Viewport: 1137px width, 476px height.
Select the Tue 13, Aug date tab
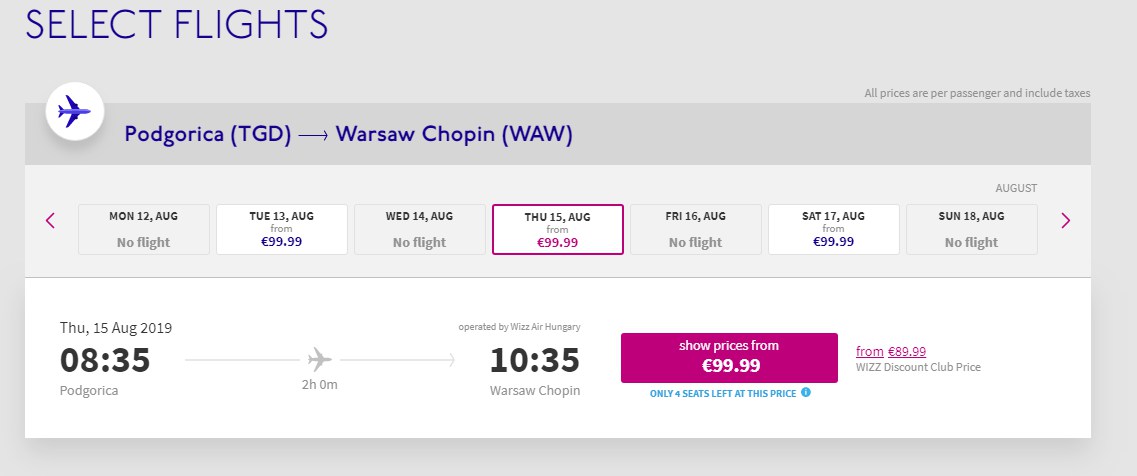(282, 229)
